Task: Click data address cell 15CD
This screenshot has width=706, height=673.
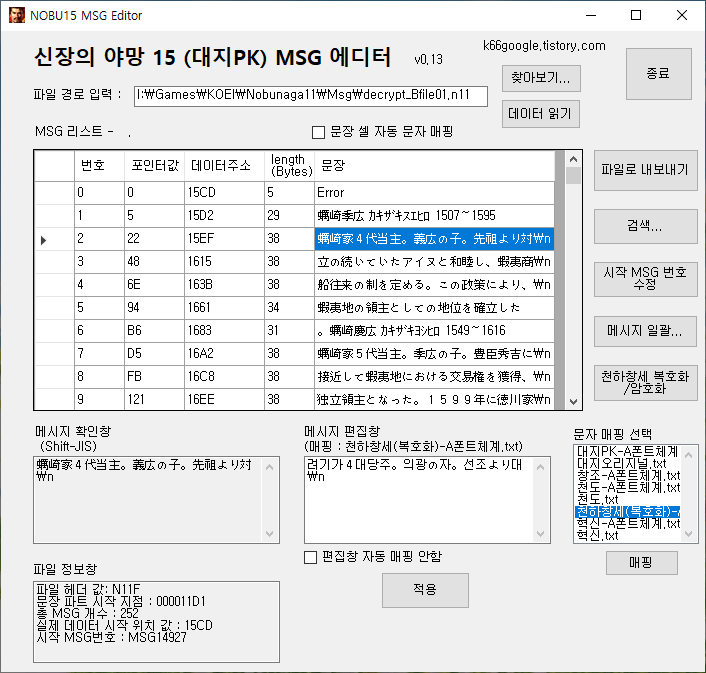Action: 224,193
